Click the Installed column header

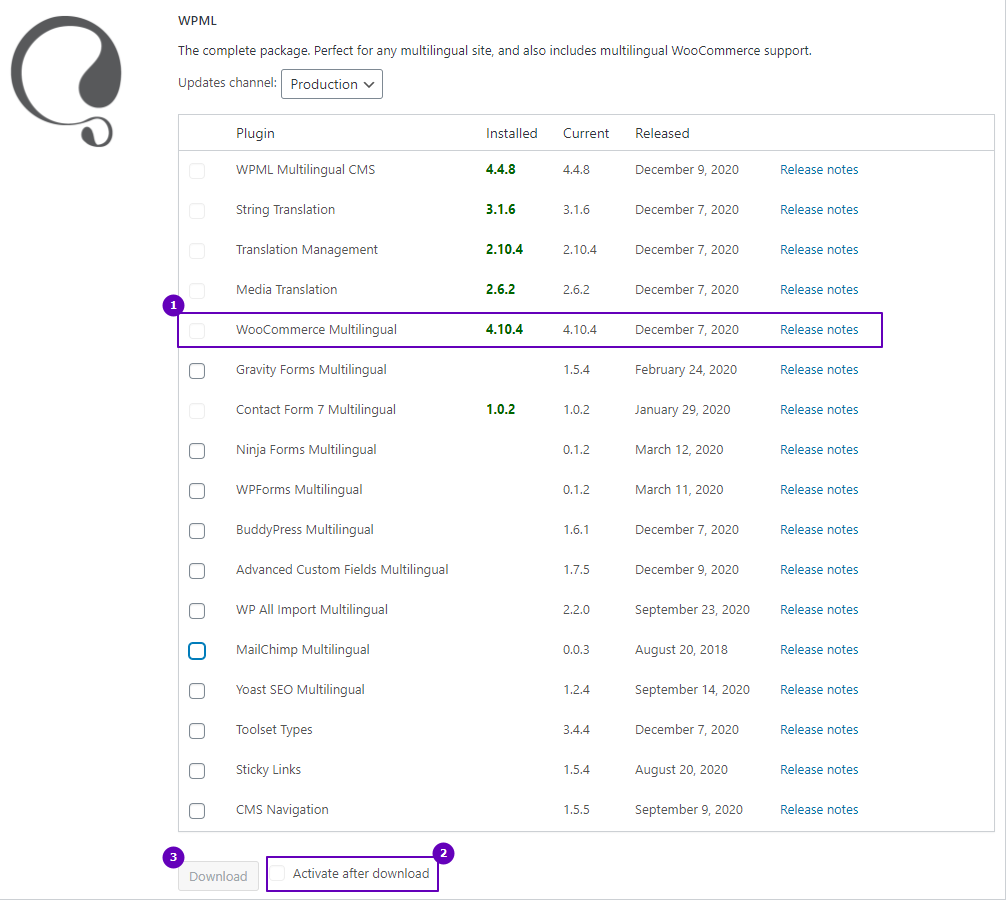[511, 133]
